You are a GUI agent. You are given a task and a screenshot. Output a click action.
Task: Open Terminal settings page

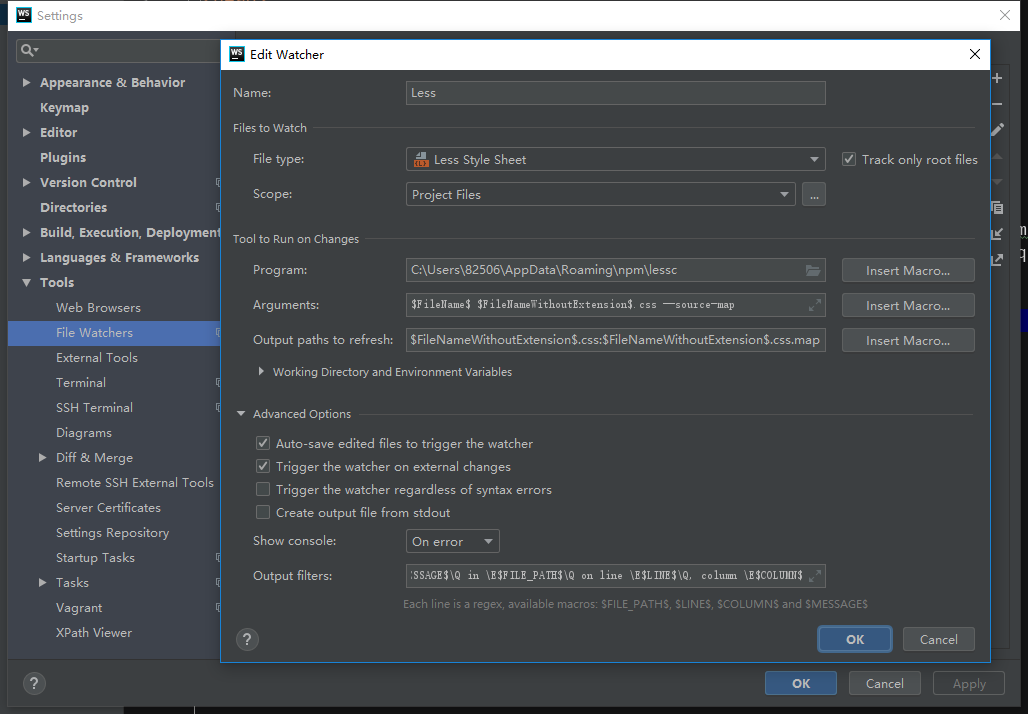point(81,382)
